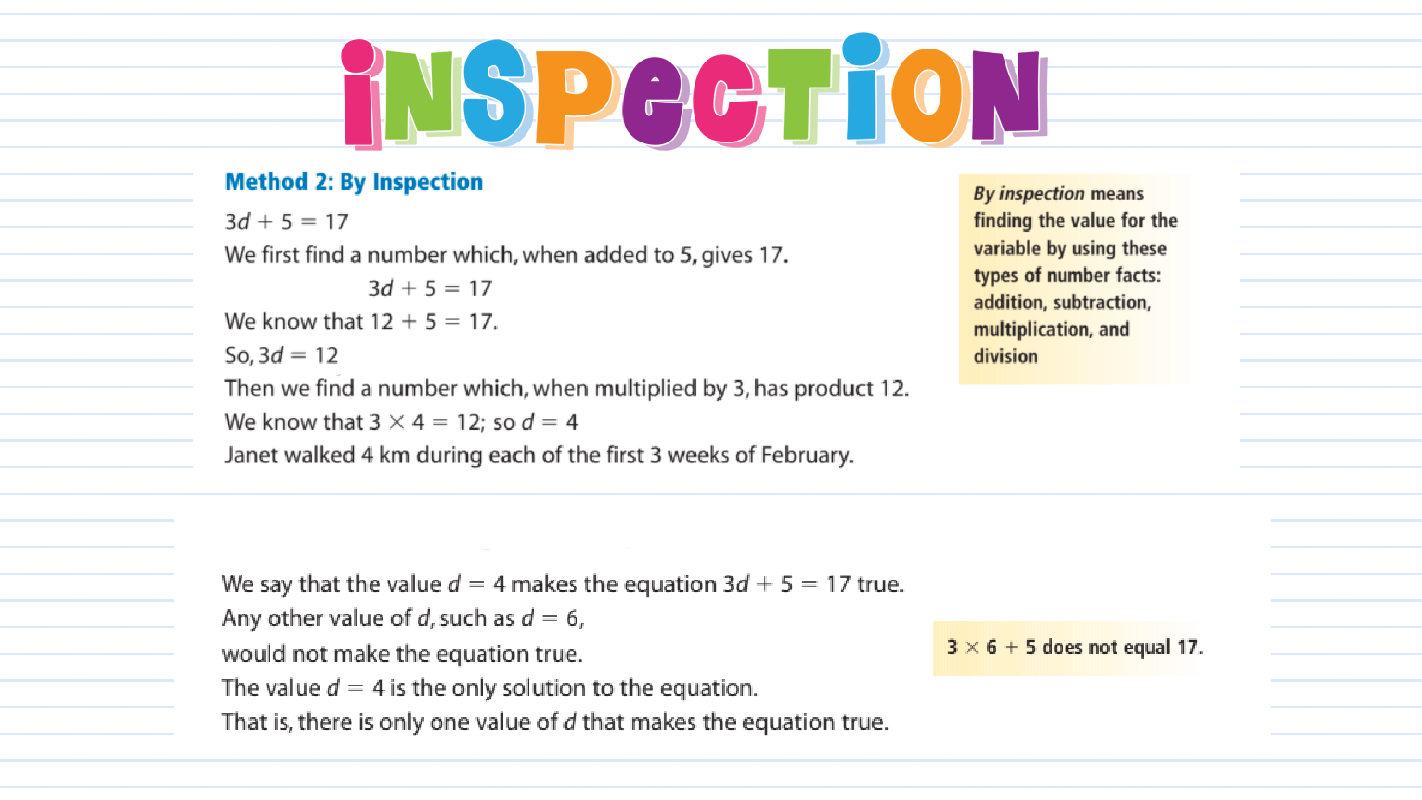Click the line "We say that the value d = 4"

tap(562, 584)
